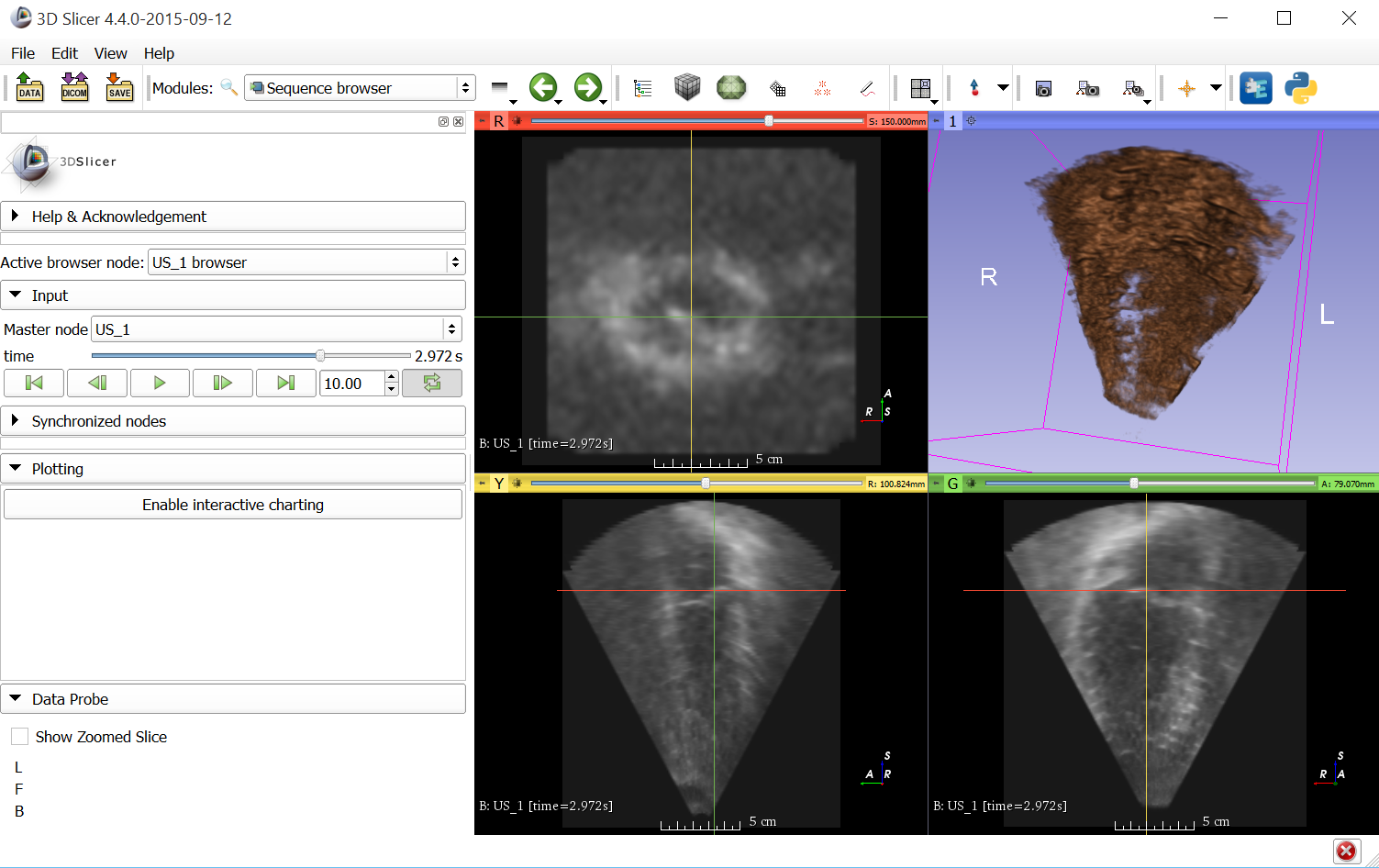Open the File menu

(23, 53)
